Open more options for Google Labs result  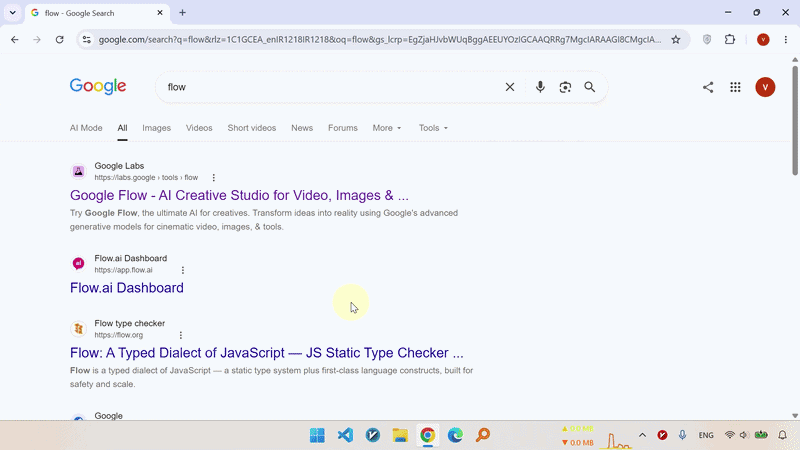pos(214,178)
